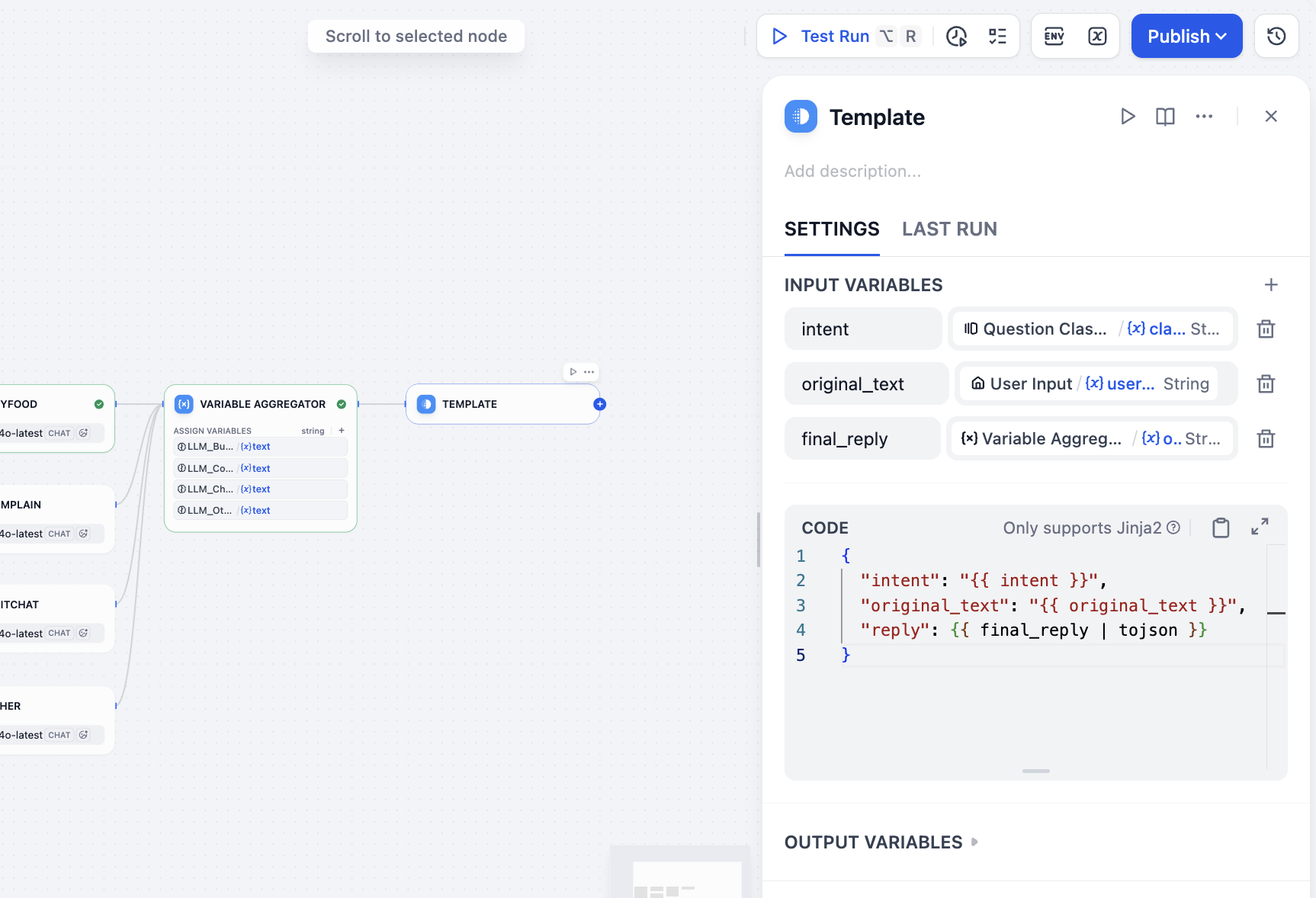Switch to the Last Run tab
Viewport: 1316px width, 898px height.
(949, 229)
